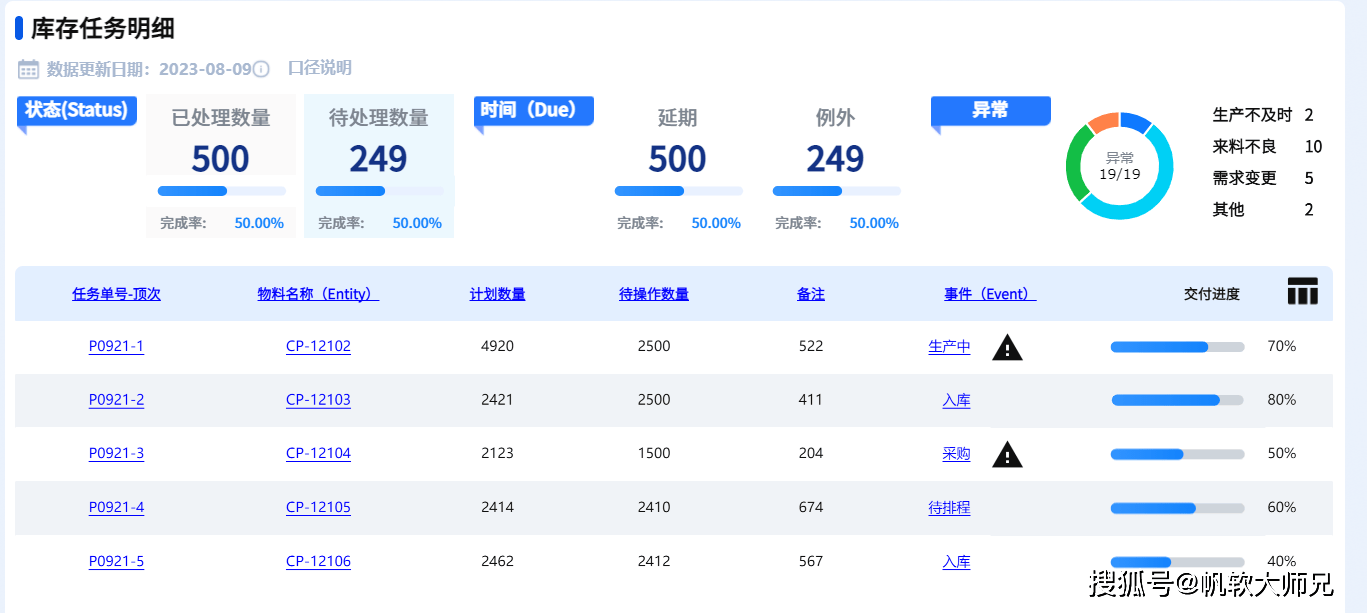
Task: Click the 来料不良 legend entry
Action: (x=1245, y=147)
